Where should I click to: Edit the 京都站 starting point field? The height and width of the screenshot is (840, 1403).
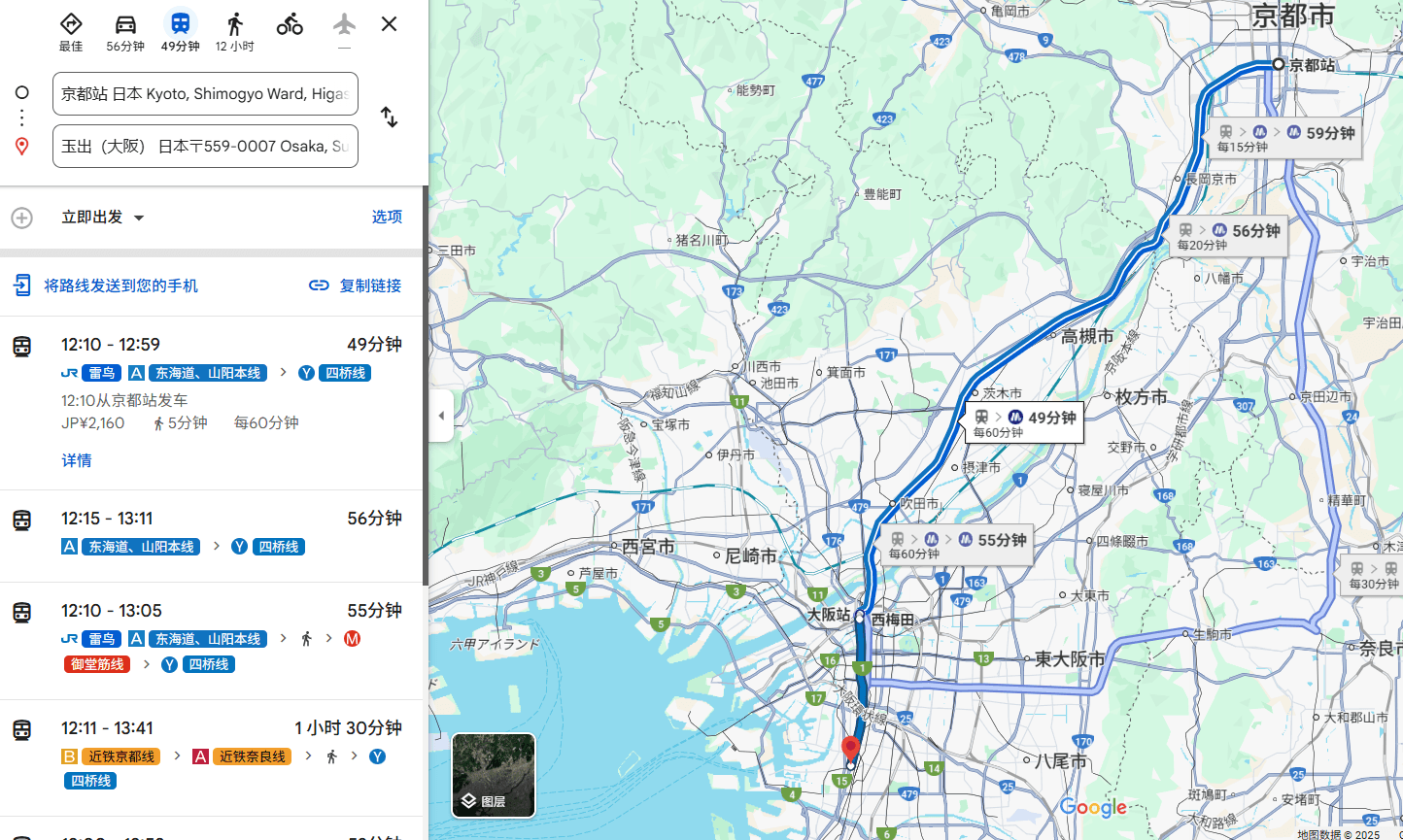[205, 94]
